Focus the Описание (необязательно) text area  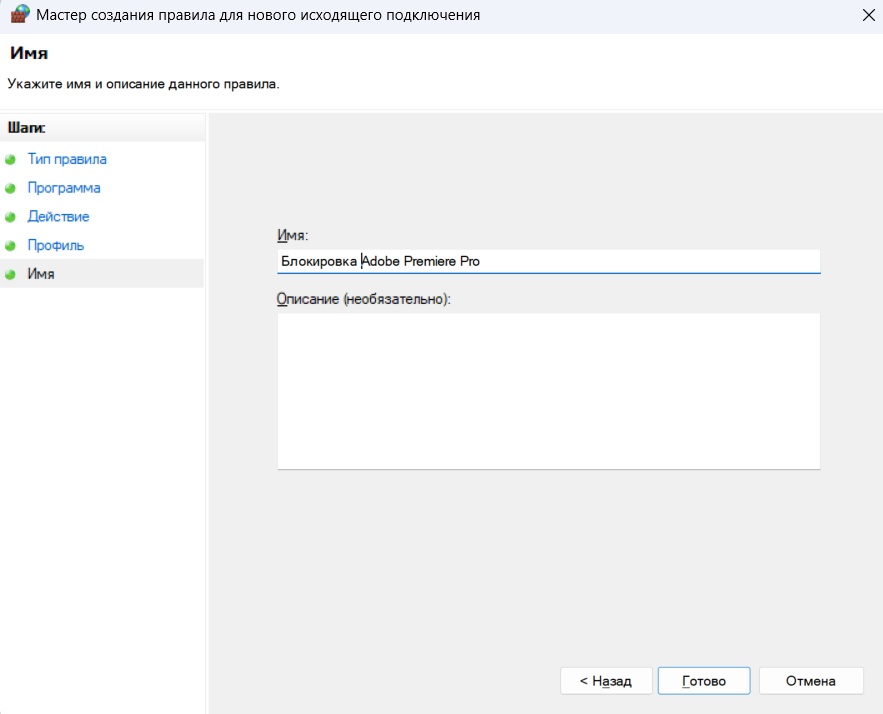548,390
